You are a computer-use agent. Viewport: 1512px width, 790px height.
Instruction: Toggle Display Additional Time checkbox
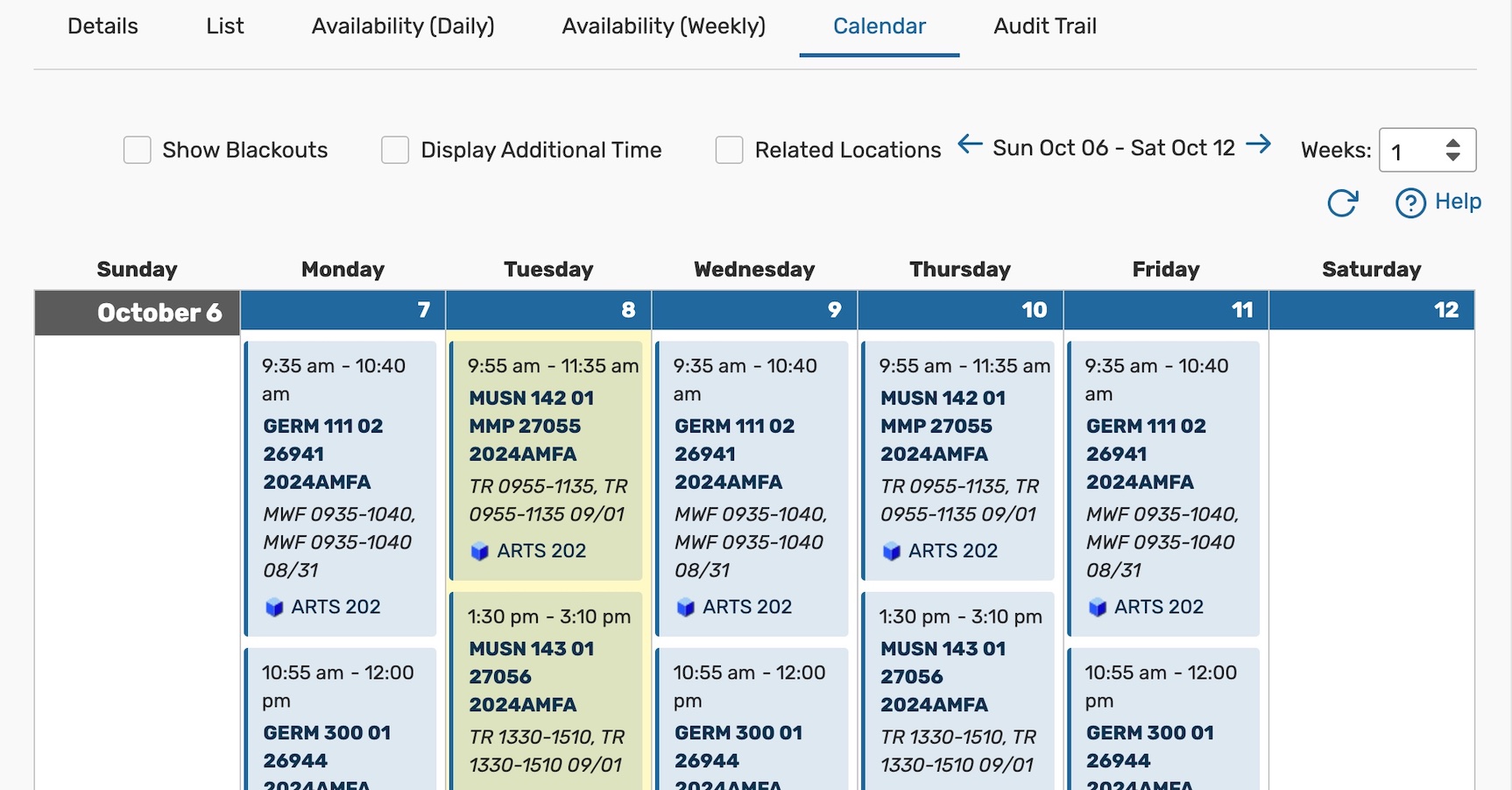click(395, 150)
